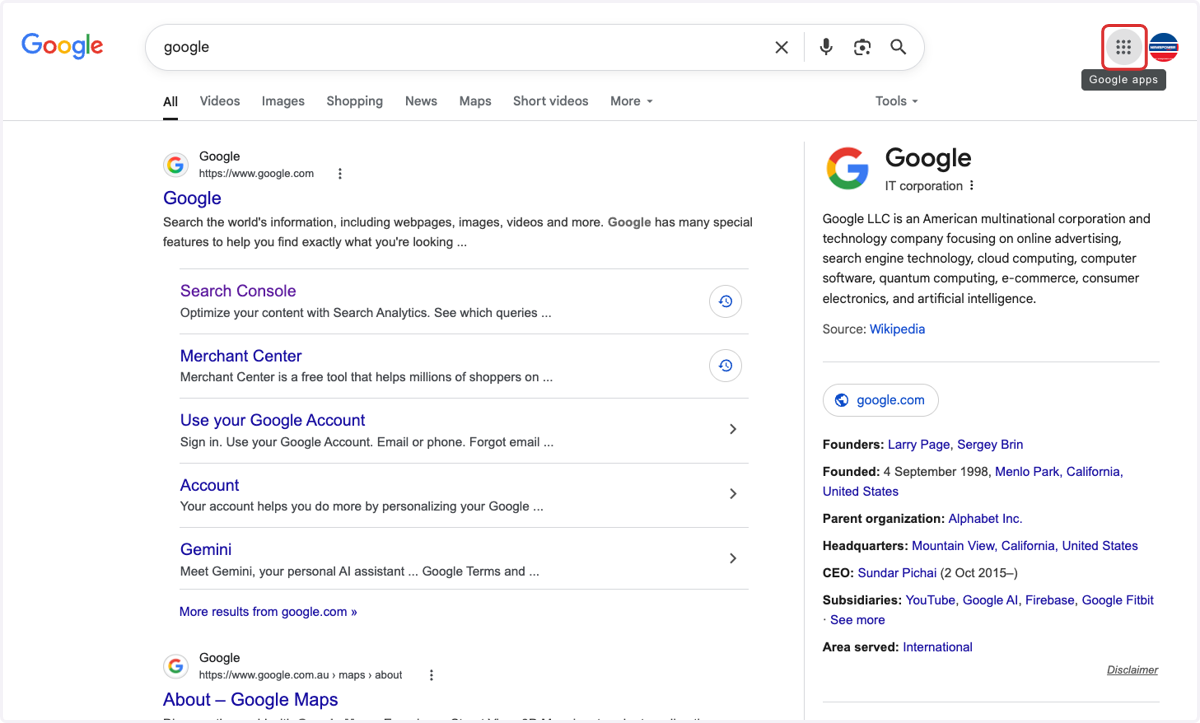This screenshot has width=1200, height=723.
Task: Click the Maps about URL breadcrumb
Action: (x=300, y=675)
